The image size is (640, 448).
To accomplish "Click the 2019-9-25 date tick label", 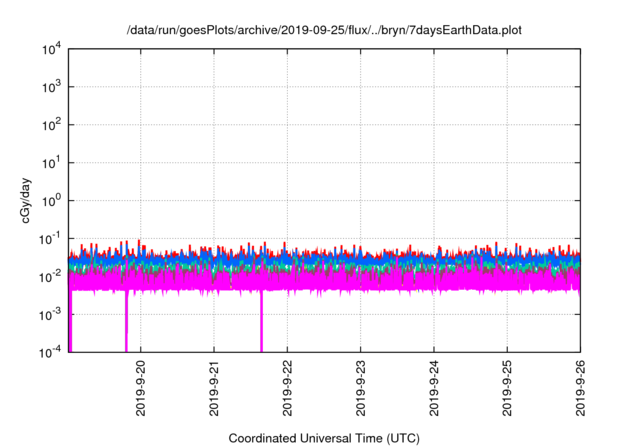I will coord(507,388).
